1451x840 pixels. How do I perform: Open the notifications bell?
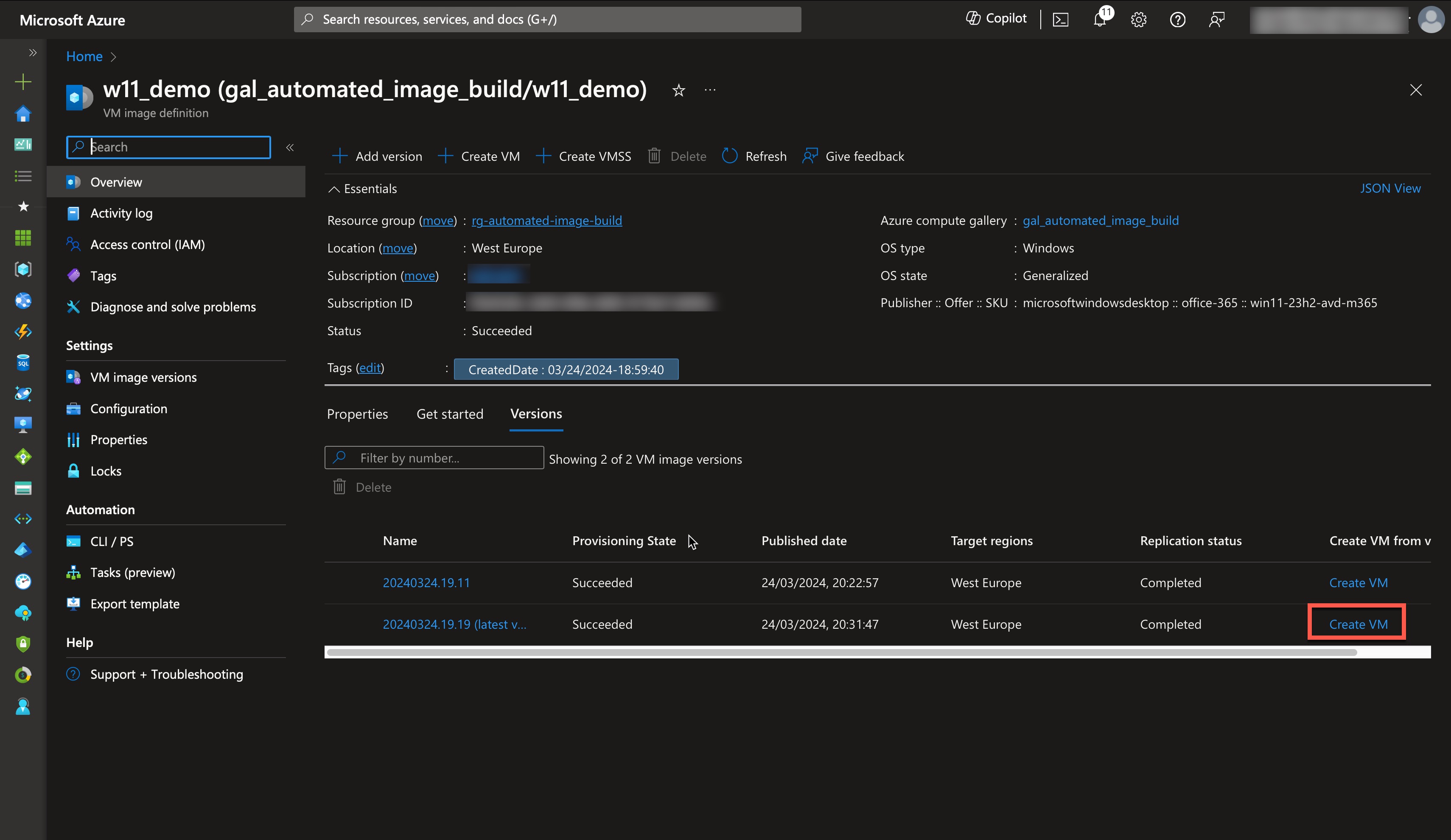[1101, 19]
